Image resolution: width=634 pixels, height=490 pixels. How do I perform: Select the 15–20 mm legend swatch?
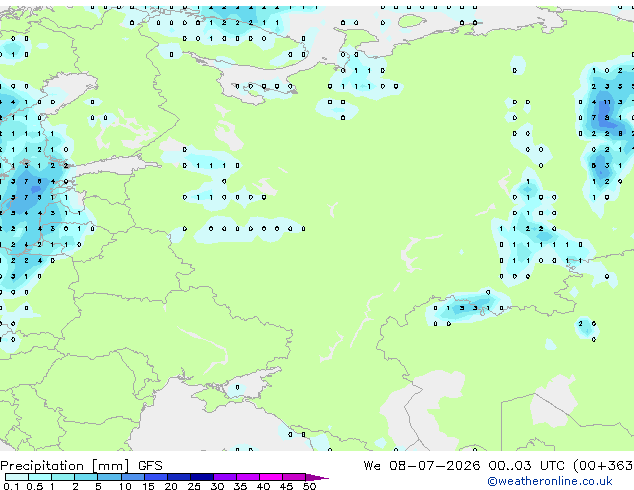(x=156, y=477)
